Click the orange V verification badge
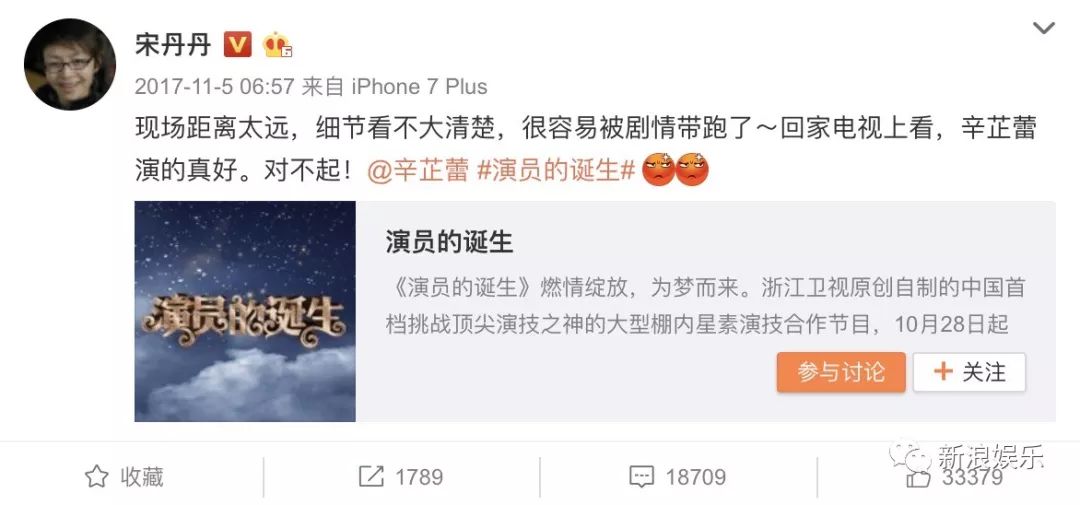This screenshot has height=505, width=1080. click(238, 45)
